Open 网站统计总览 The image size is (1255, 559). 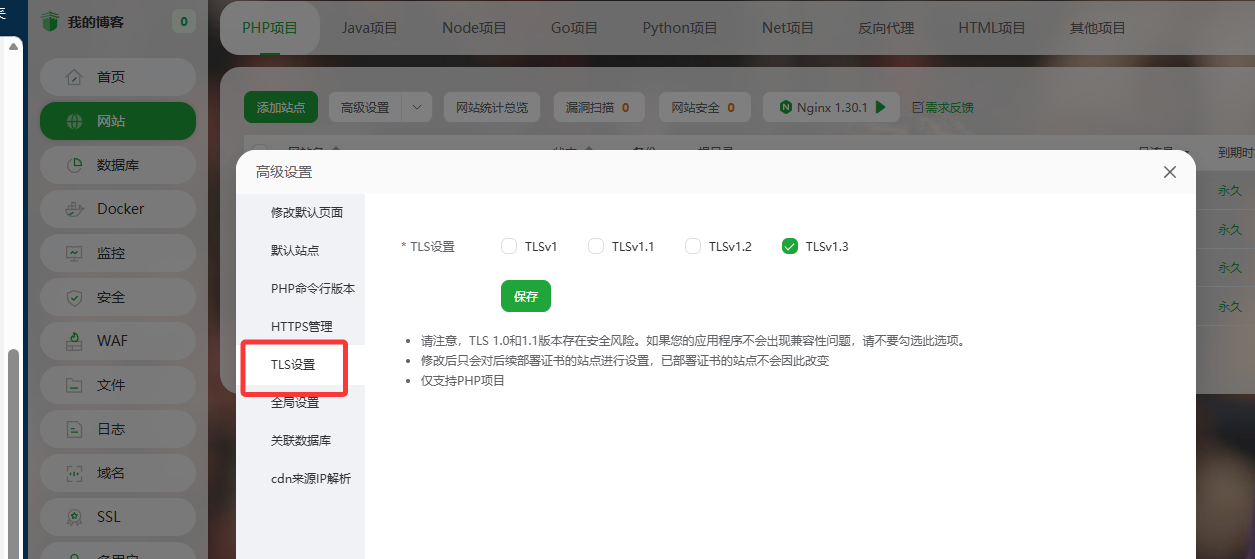[x=492, y=107]
